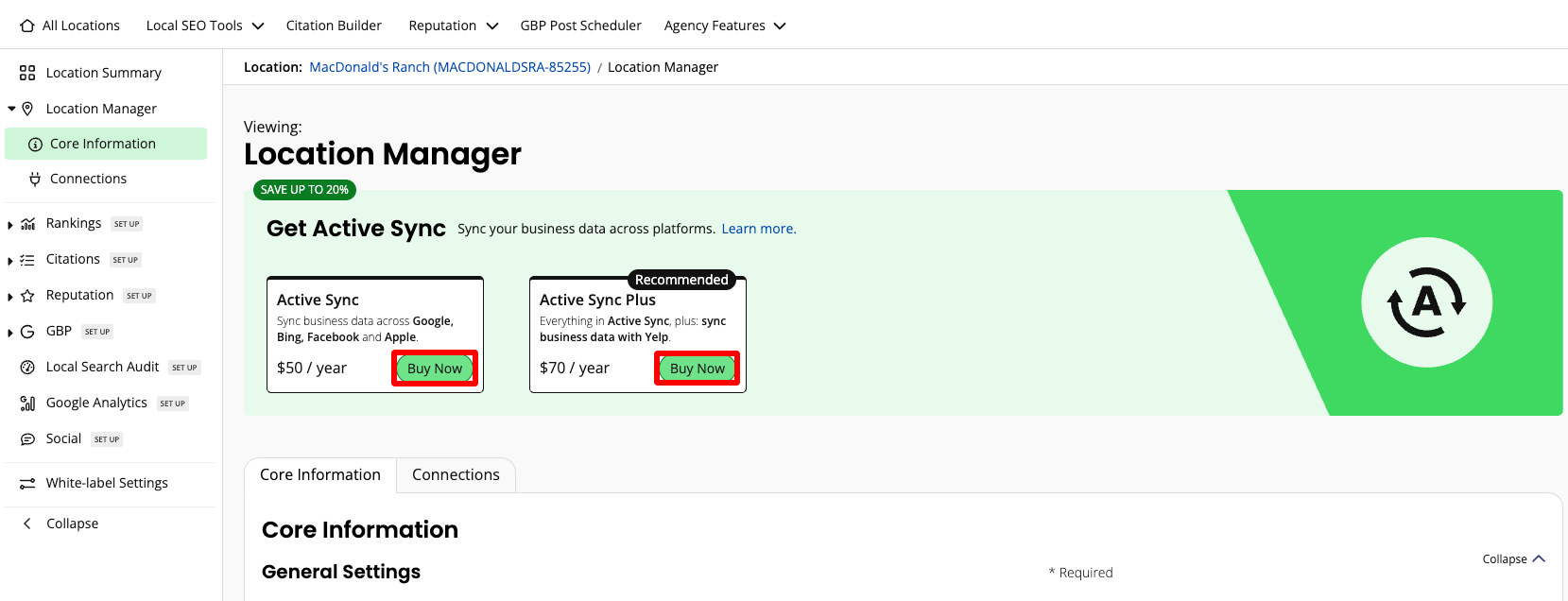This screenshot has height=601, width=1568.
Task: Click the All Locations home icon
Action: tap(27, 26)
